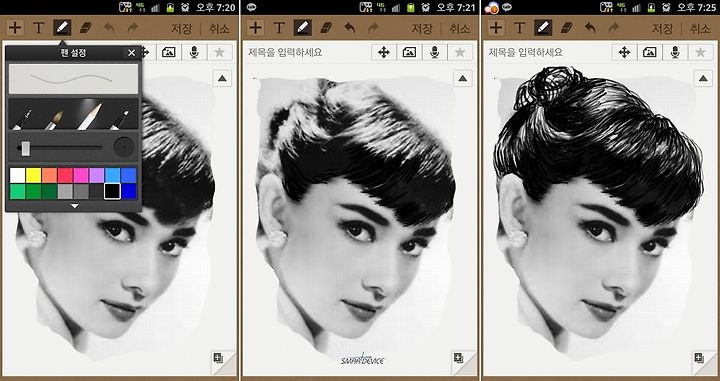Choose the pencil type in pen settings
The image size is (720, 381).
(90, 116)
